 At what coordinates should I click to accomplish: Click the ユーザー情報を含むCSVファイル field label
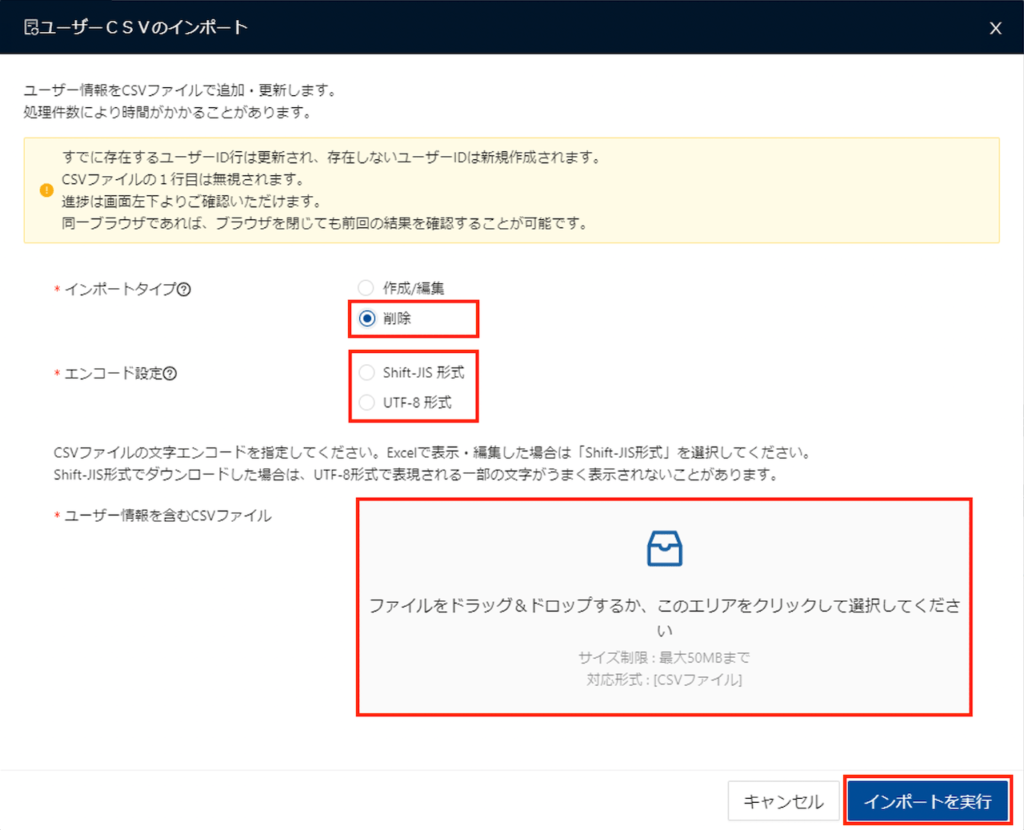(x=167, y=516)
